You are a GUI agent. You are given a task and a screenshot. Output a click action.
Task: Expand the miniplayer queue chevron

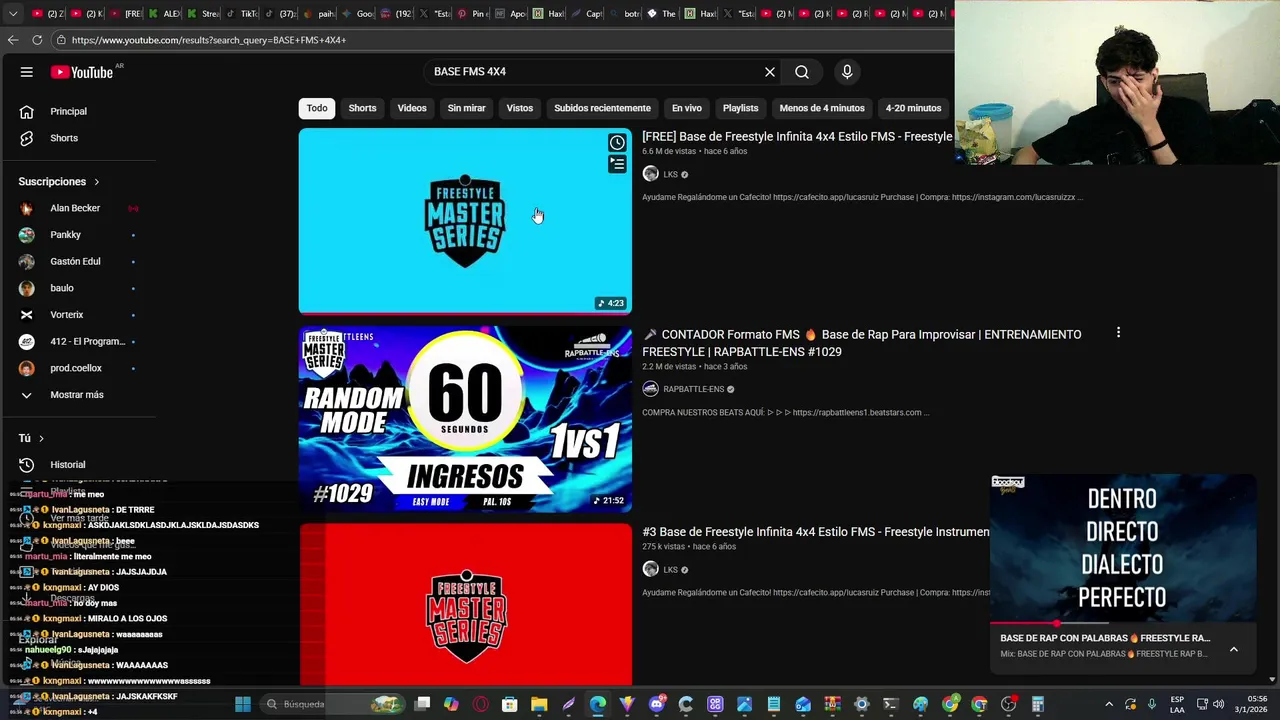1234,649
